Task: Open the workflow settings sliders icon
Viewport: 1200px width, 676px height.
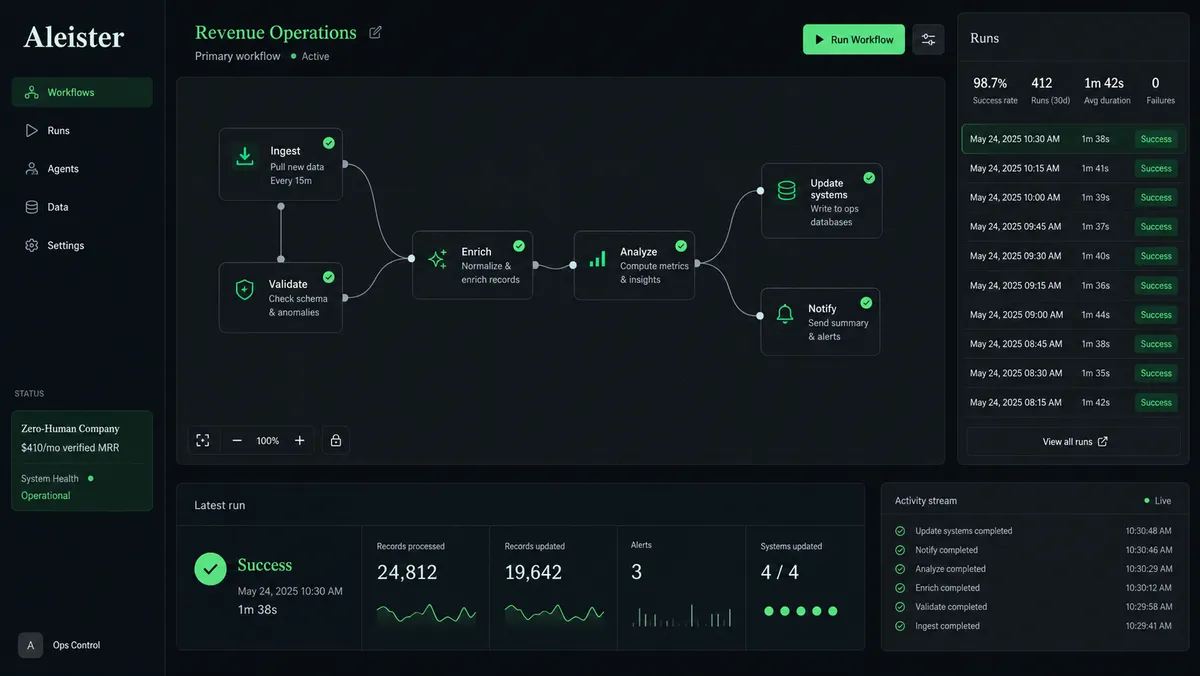Action: click(x=928, y=40)
